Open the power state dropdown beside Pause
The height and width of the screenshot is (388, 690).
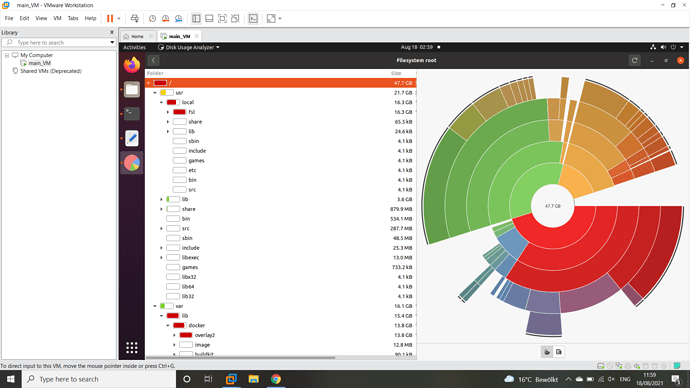pos(119,18)
